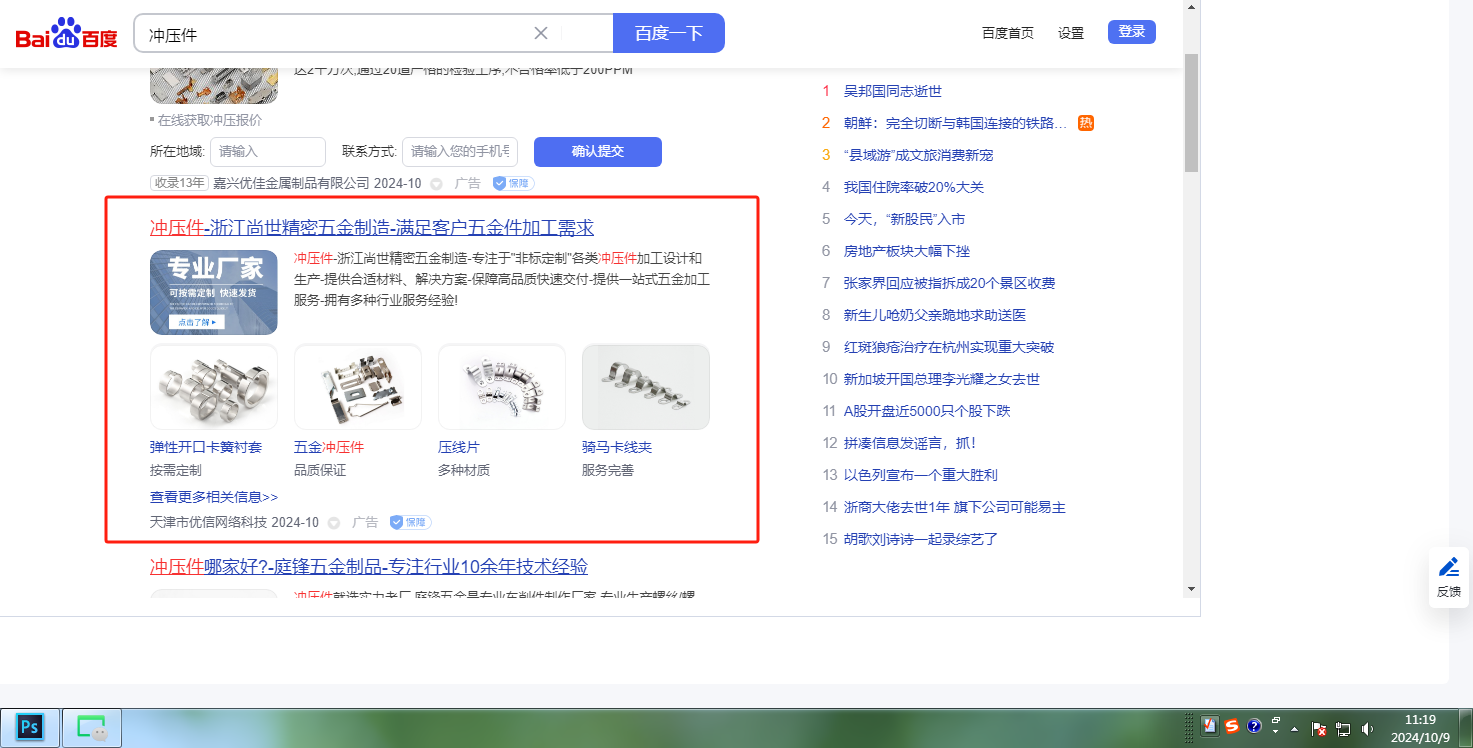Click the 压线片 product image

click(x=502, y=387)
